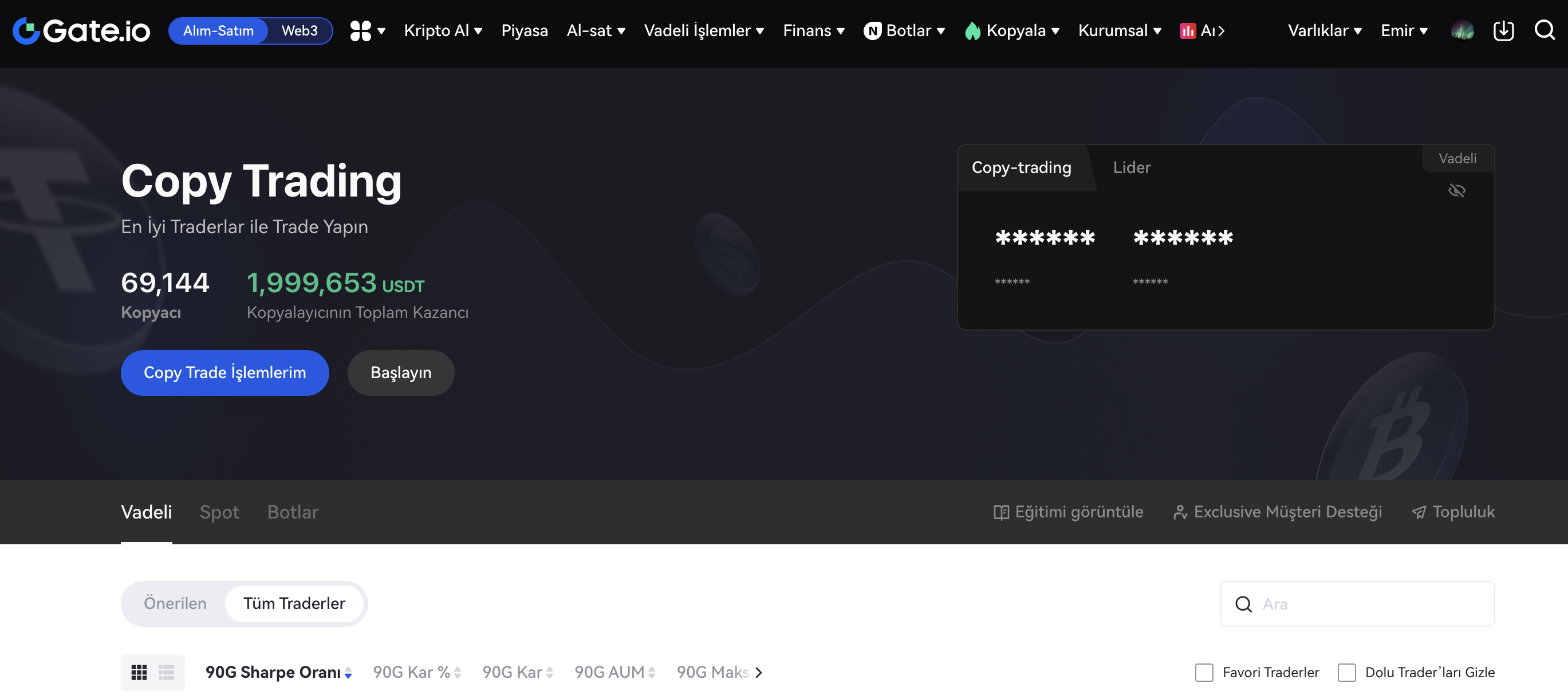1568x699 pixels.
Task: Click the download app icon
Action: pyautogui.click(x=1503, y=30)
